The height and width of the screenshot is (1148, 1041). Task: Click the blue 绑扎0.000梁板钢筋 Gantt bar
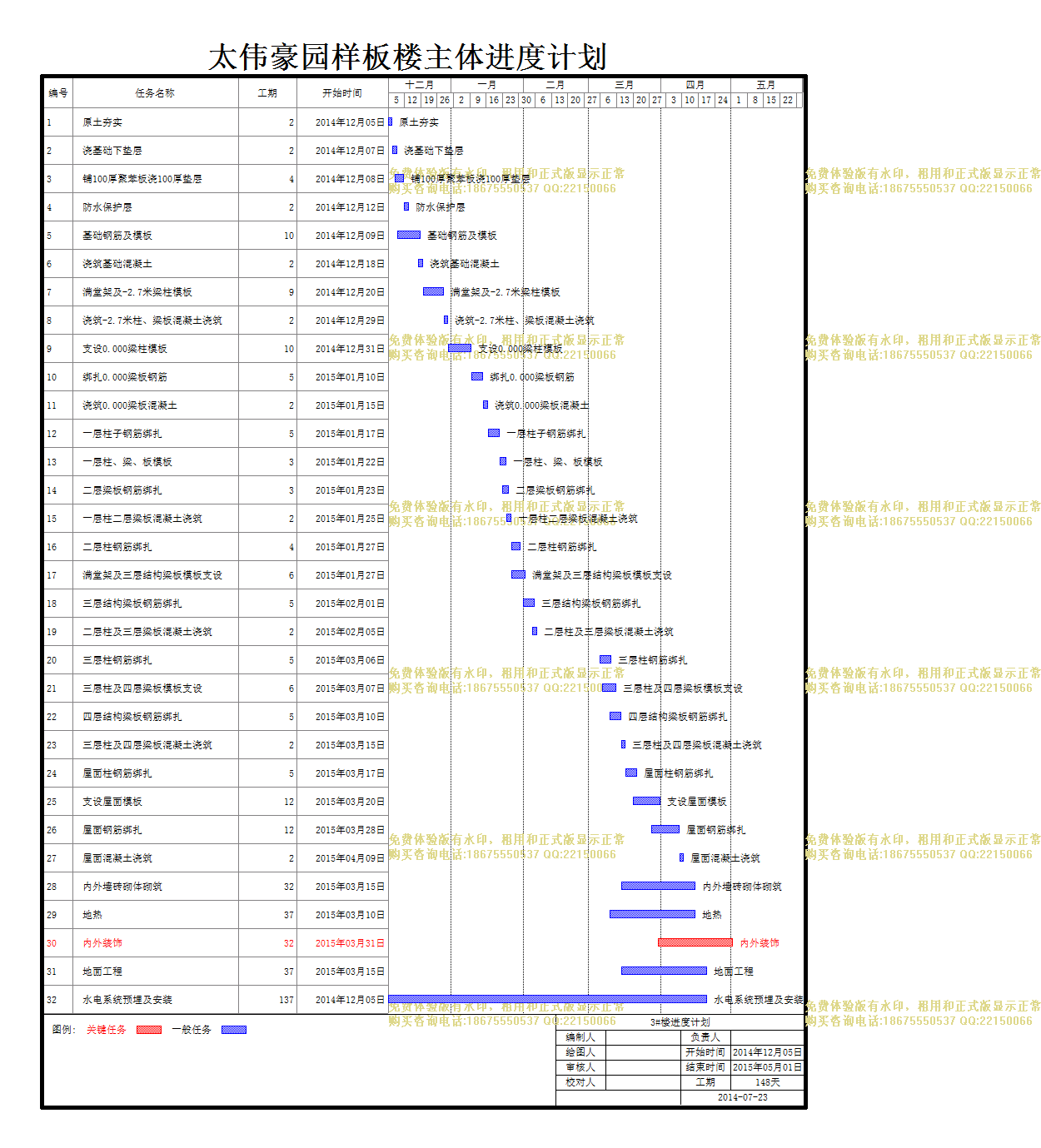point(477,376)
